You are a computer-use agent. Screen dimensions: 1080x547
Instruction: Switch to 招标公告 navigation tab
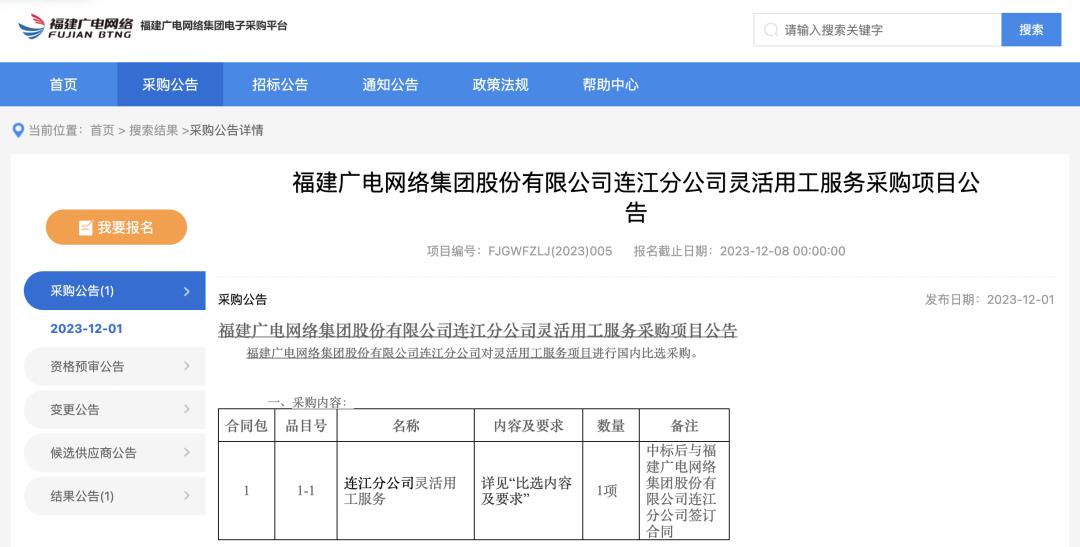pos(280,84)
